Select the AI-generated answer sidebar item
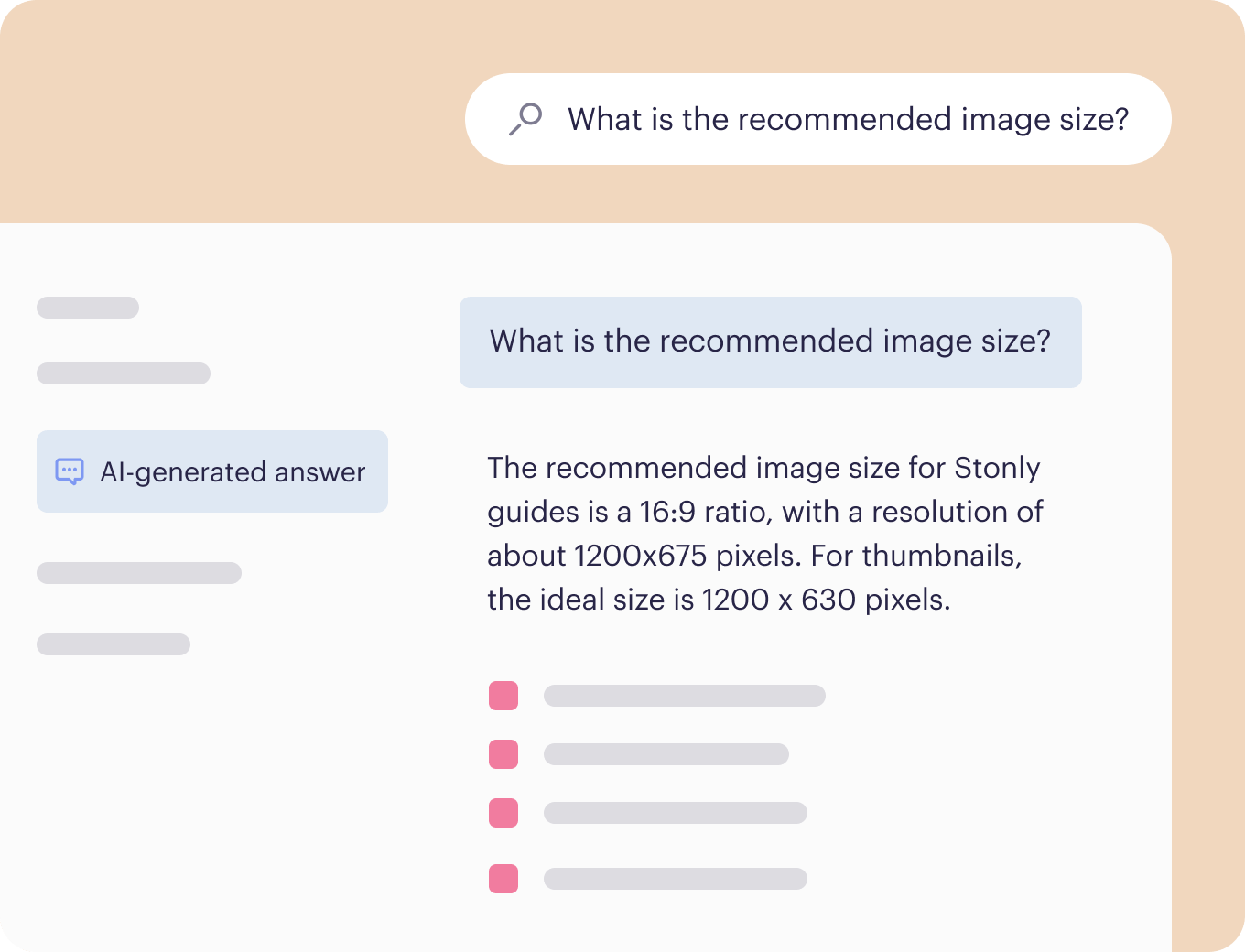1245x952 pixels. click(212, 471)
